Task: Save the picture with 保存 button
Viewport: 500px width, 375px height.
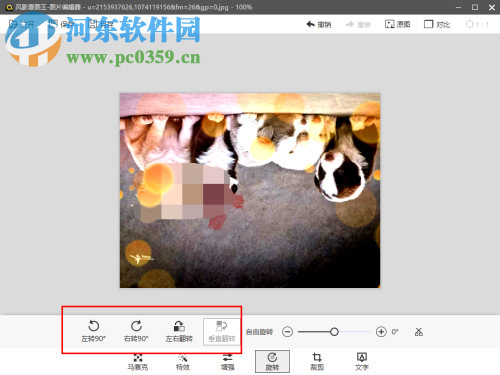Action: 61,24
